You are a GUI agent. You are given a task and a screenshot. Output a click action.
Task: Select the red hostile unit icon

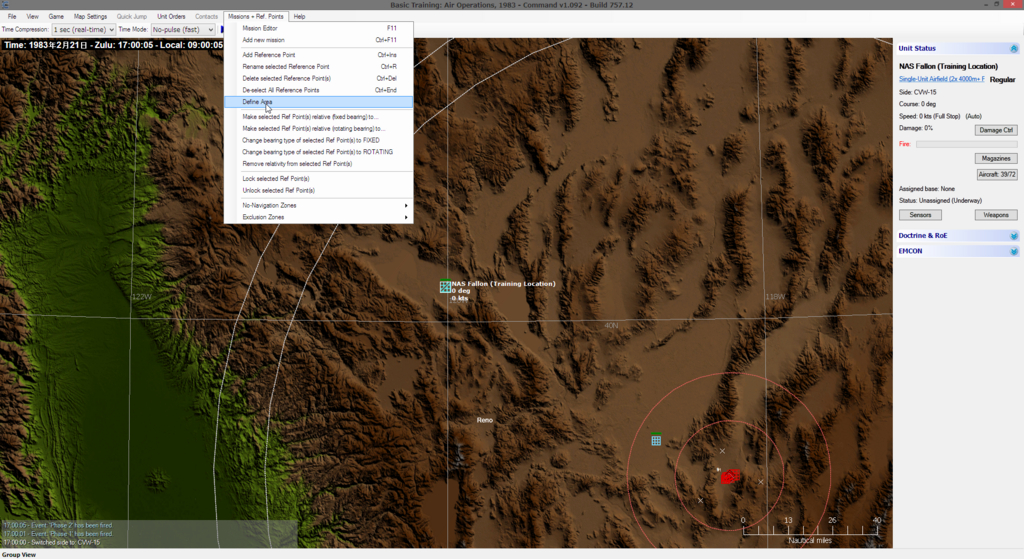point(730,477)
